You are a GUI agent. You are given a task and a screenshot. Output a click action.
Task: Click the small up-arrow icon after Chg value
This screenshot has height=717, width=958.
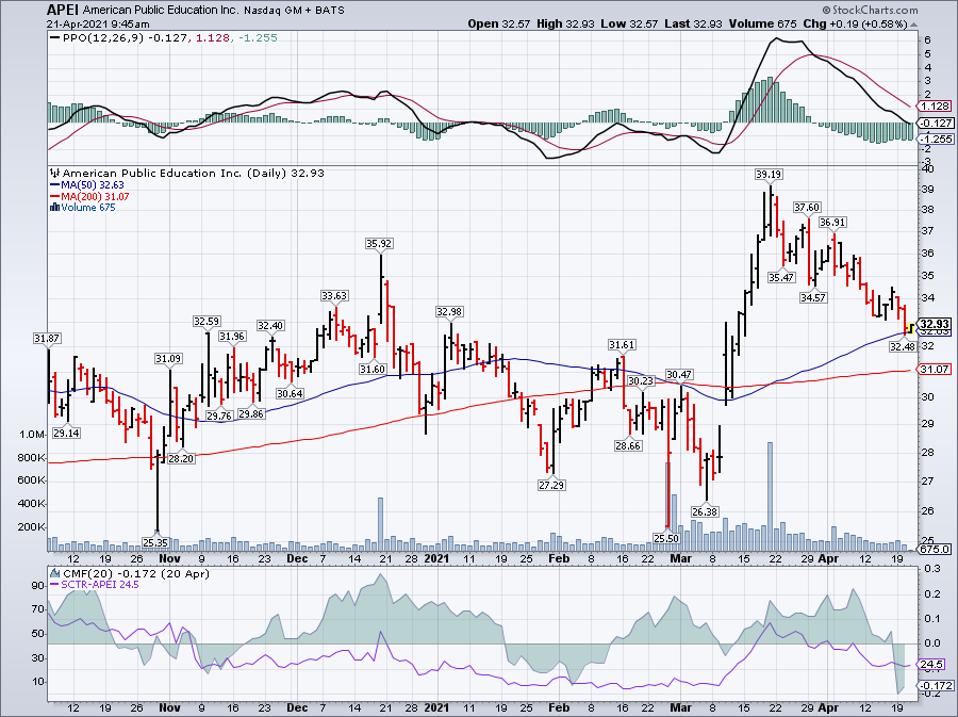[913, 24]
